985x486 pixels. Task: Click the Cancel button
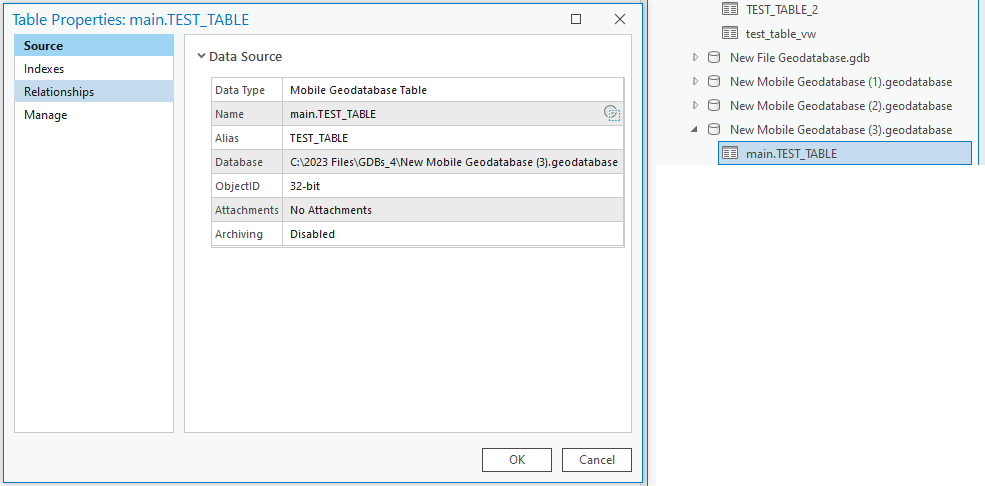point(596,460)
